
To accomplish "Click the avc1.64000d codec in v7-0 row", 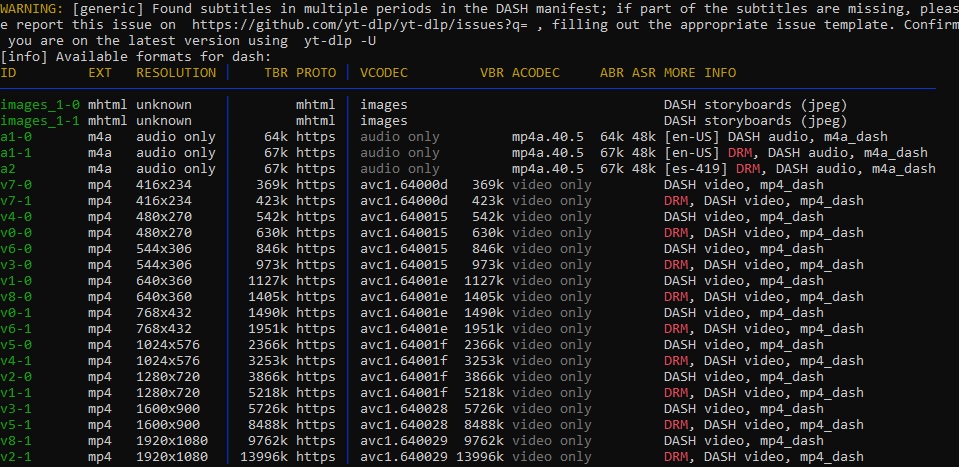I will point(404,185).
